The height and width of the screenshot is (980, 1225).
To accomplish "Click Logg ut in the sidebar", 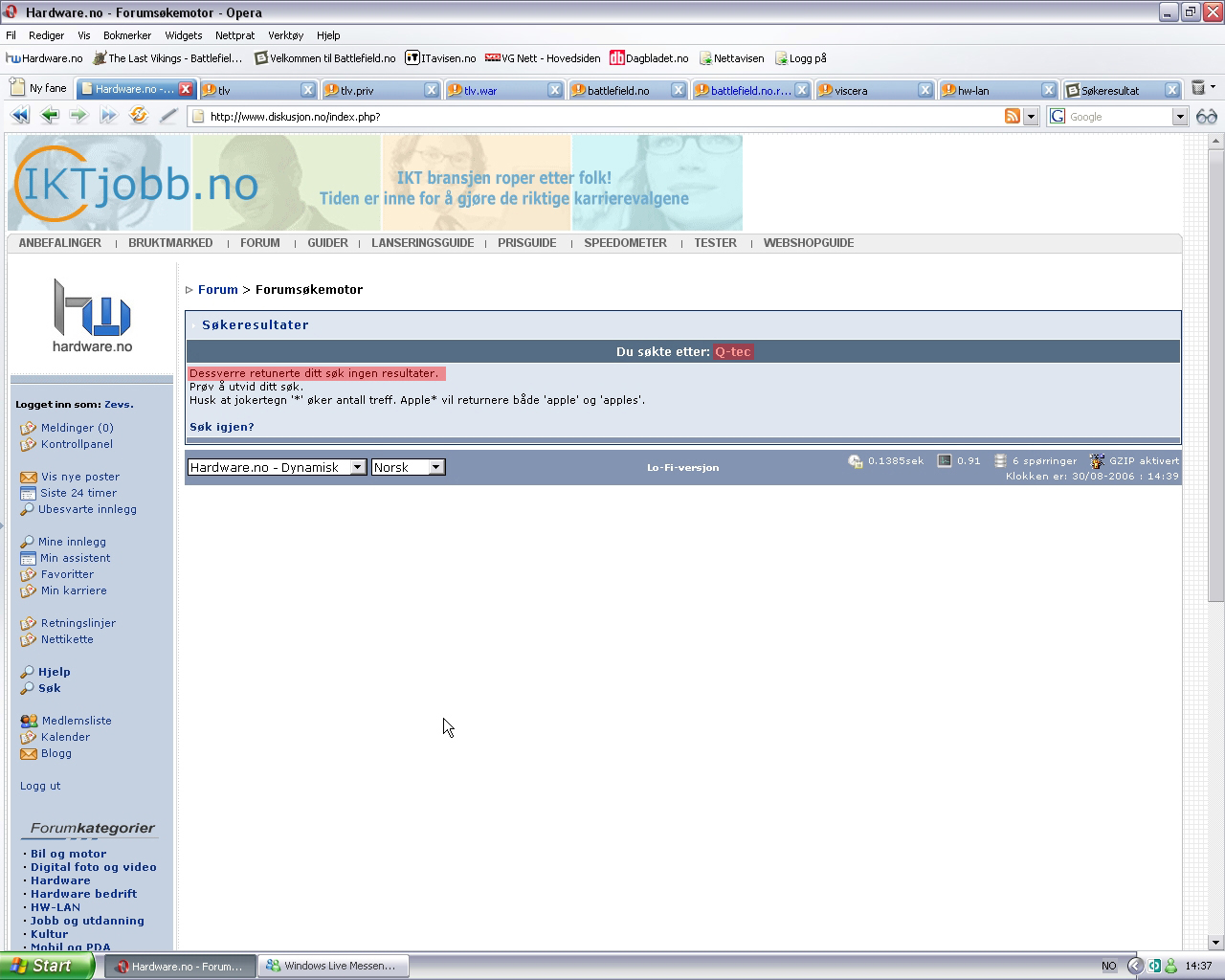I will [x=40, y=786].
